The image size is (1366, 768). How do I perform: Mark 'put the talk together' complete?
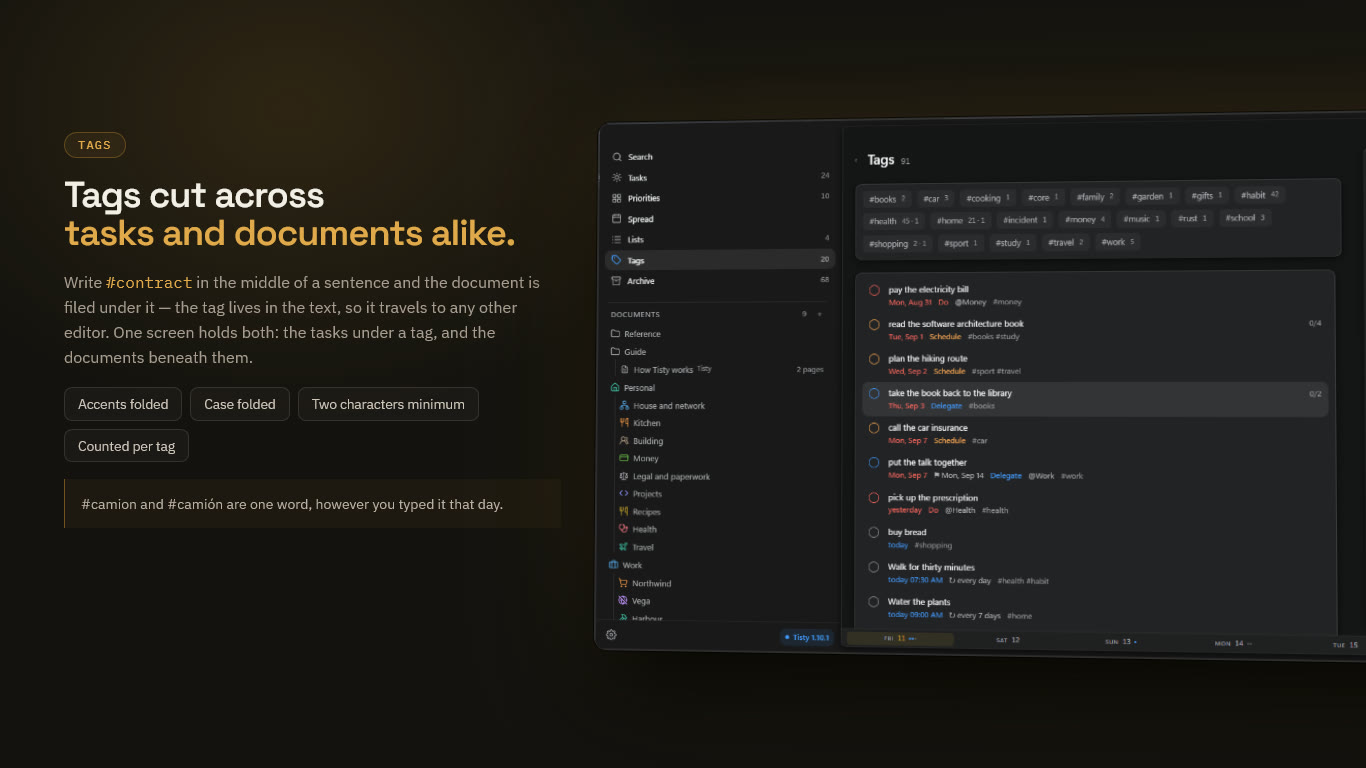(874, 463)
